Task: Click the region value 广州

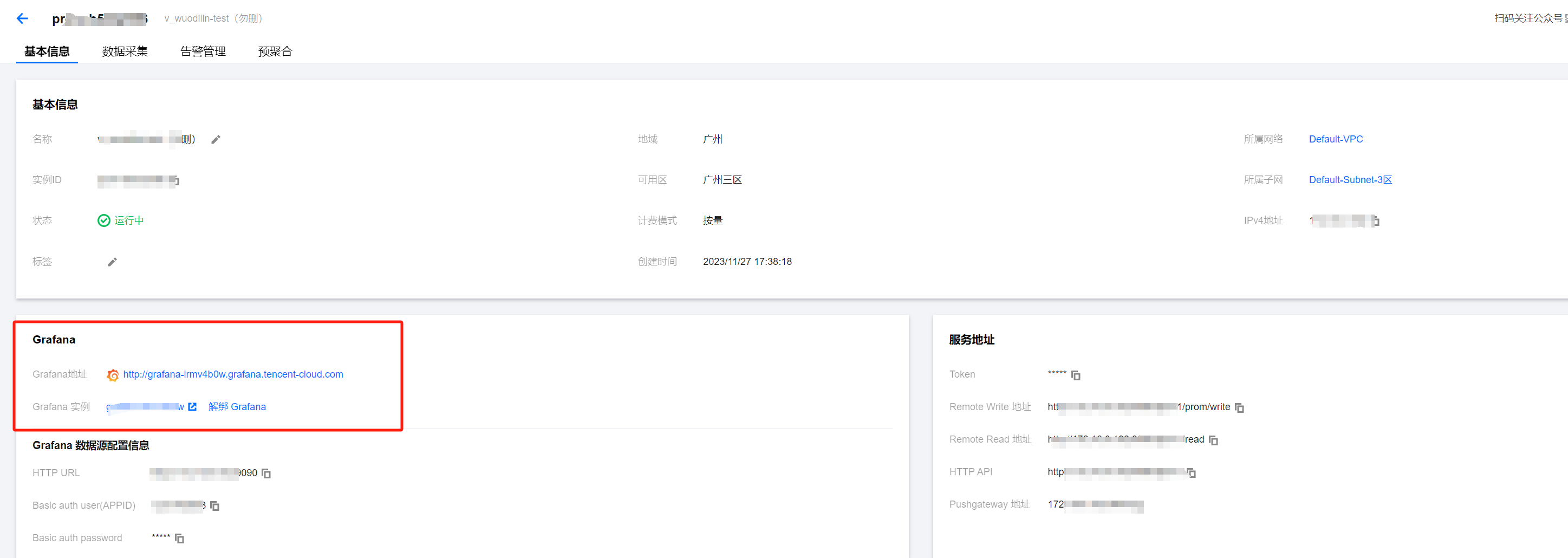Action: (712, 139)
